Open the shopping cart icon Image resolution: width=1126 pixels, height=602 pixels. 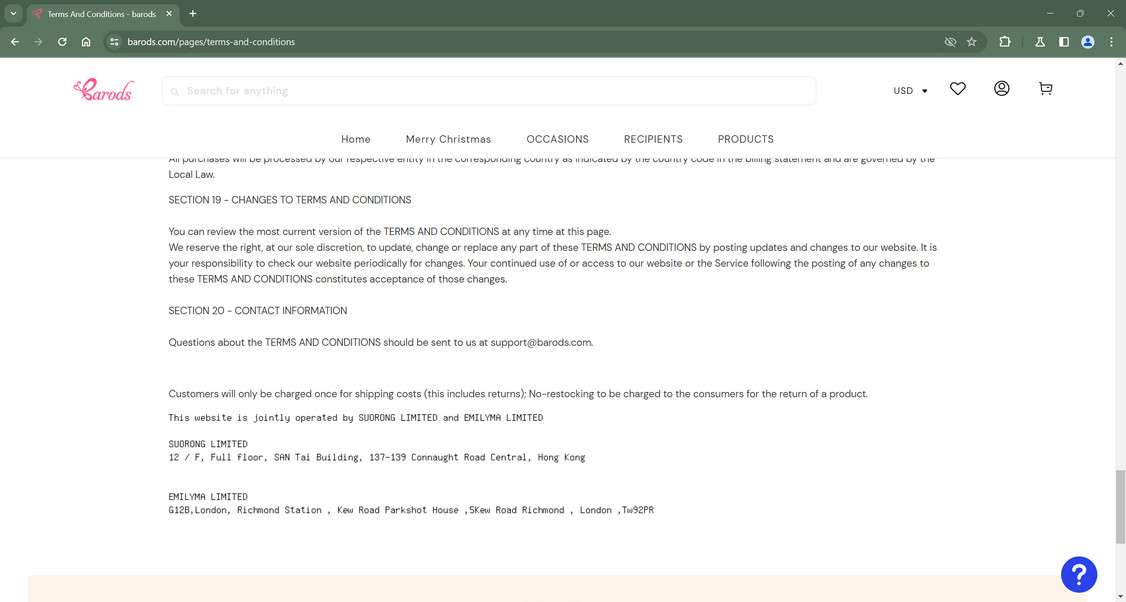[x=1046, y=88]
